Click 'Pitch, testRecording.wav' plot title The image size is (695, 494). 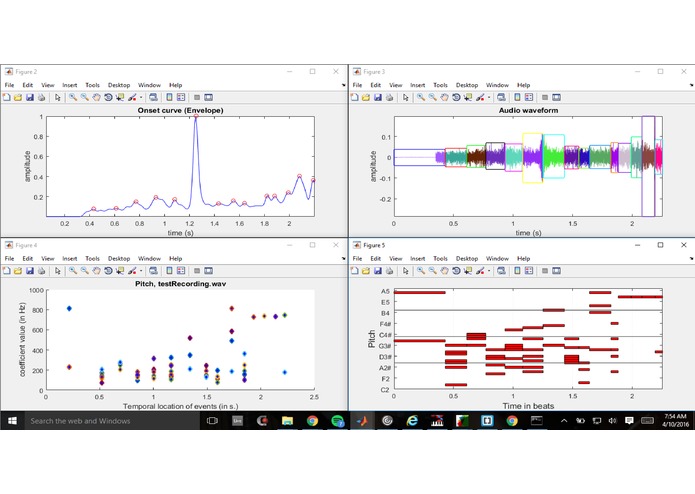point(180,284)
